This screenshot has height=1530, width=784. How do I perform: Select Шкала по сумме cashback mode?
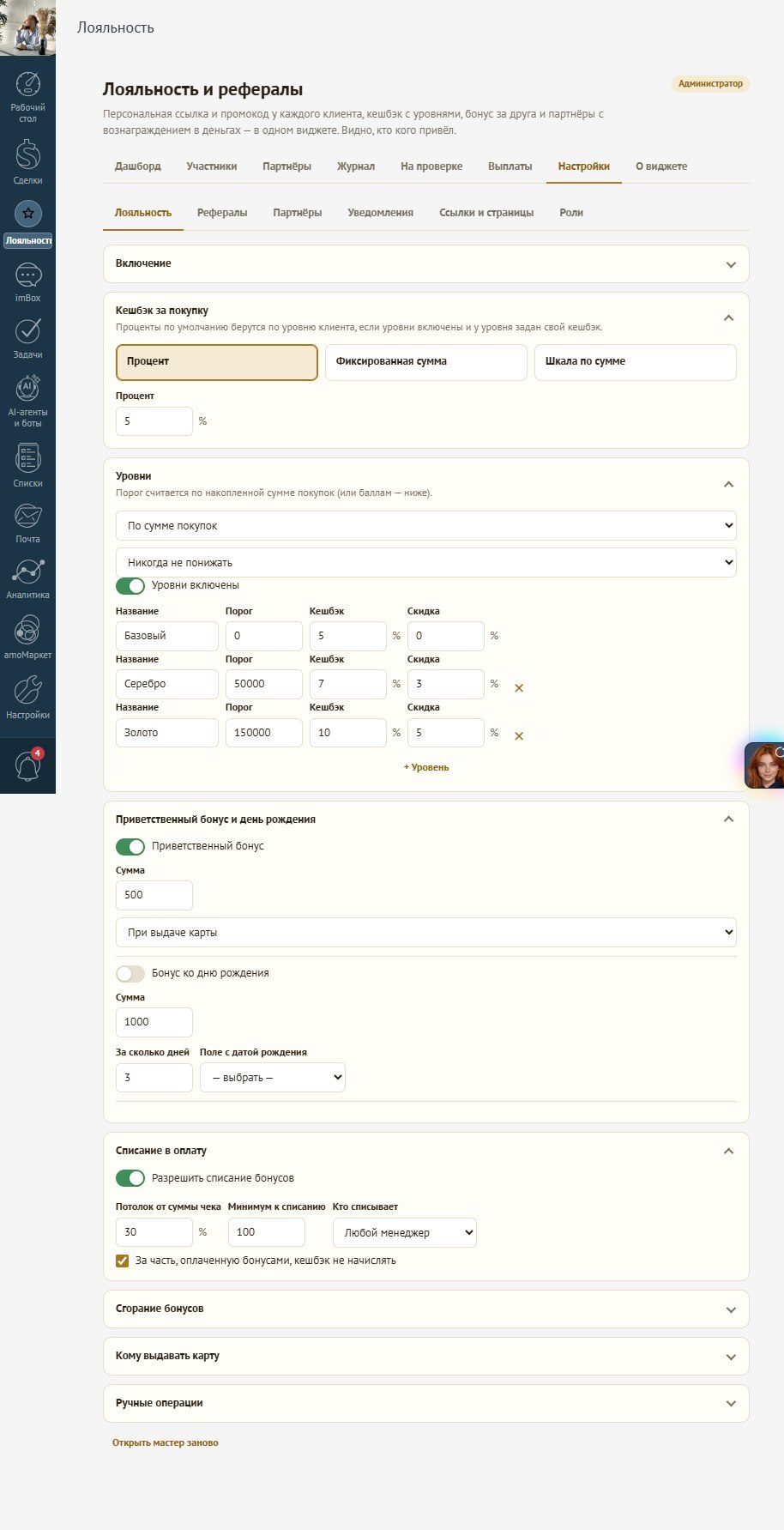pyautogui.click(x=636, y=362)
